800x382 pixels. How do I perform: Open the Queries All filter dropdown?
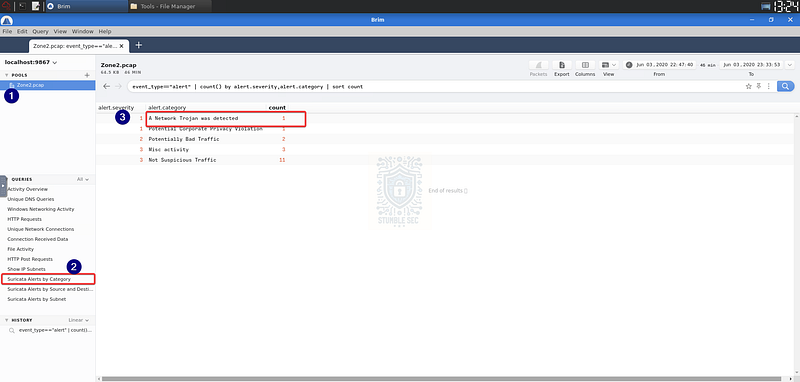(83, 179)
